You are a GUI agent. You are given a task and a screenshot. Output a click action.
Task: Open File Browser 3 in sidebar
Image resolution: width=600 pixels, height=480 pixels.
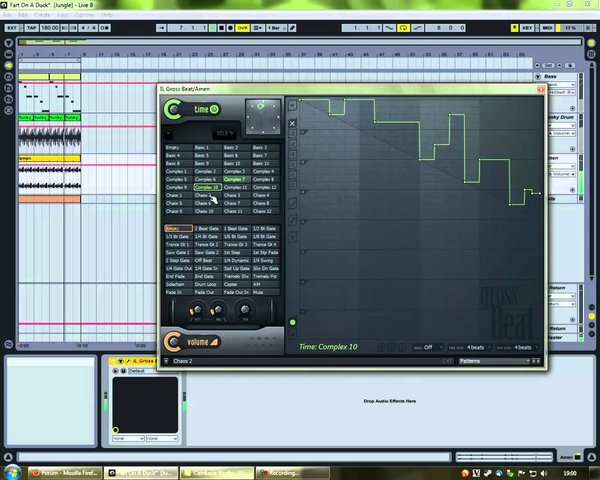pyautogui.click(x=8, y=99)
